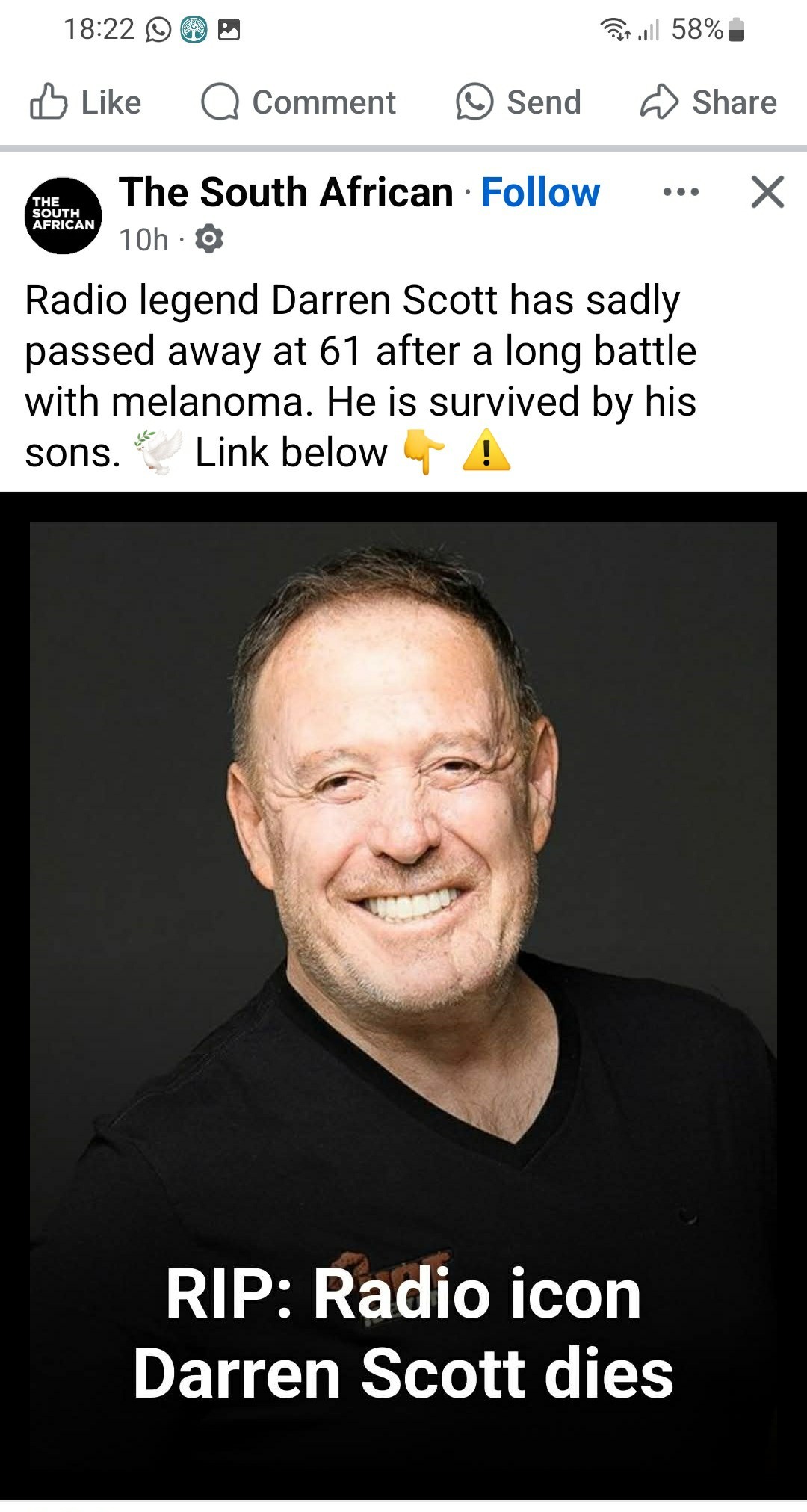Tap the Comment label text
This screenshot has height=1512, width=807.
tap(324, 102)
